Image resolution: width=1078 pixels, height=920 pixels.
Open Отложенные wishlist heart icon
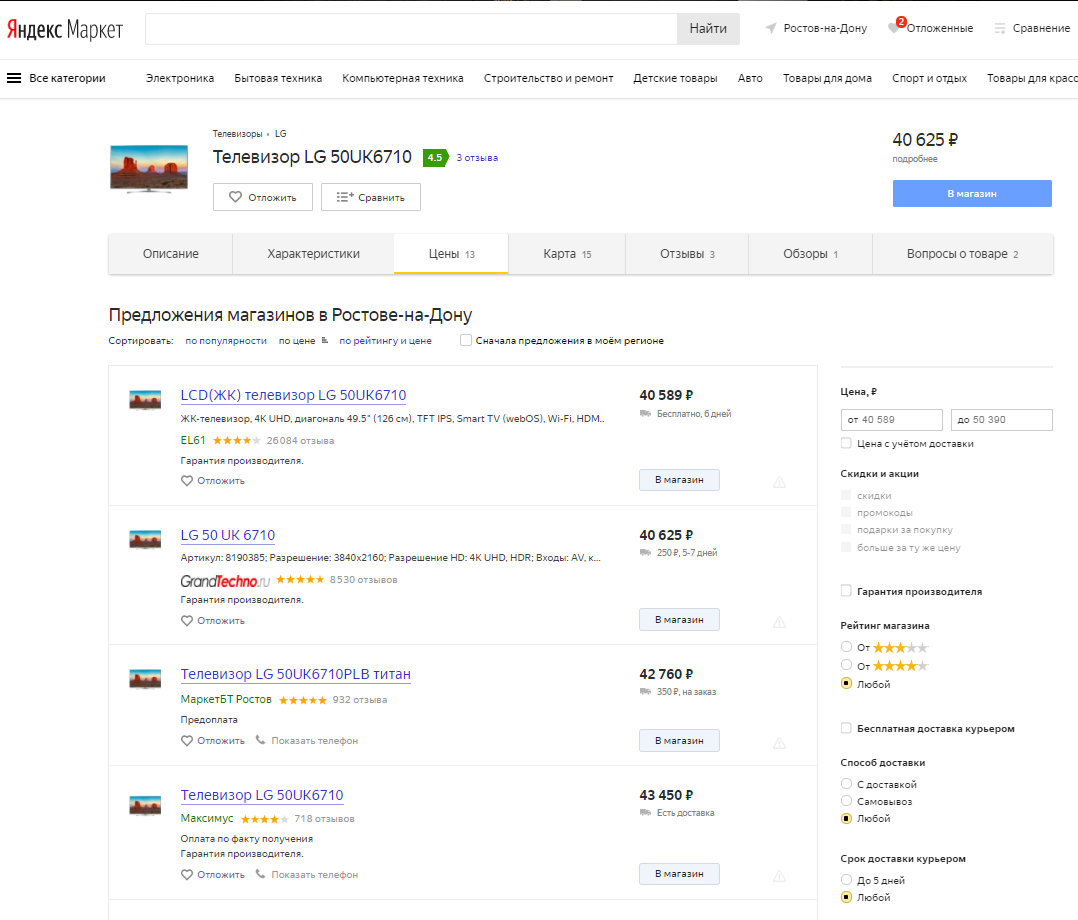click(894, 28)
